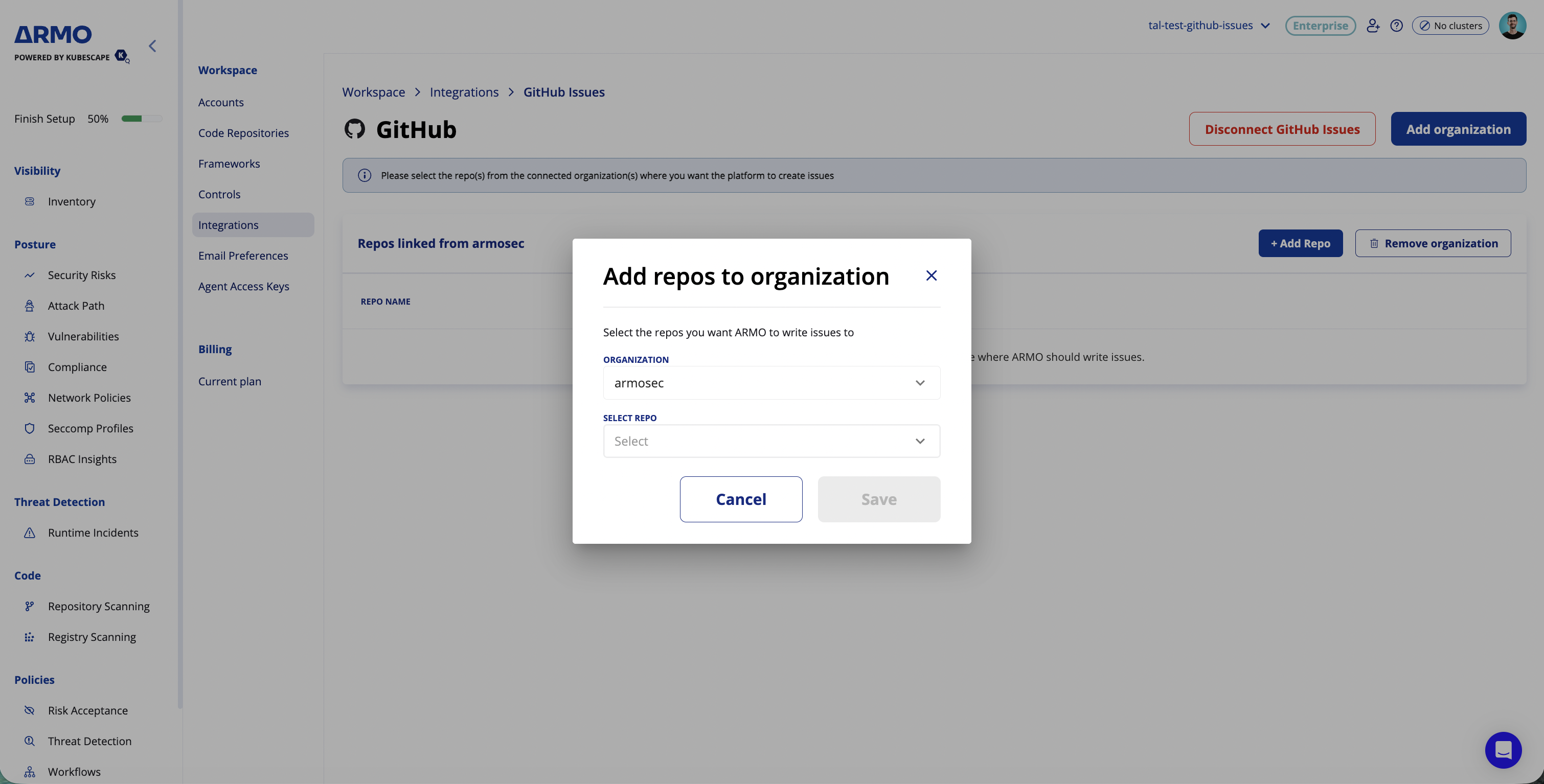
Task: Collapse the sidebar with the arrow
Action: 152,46
